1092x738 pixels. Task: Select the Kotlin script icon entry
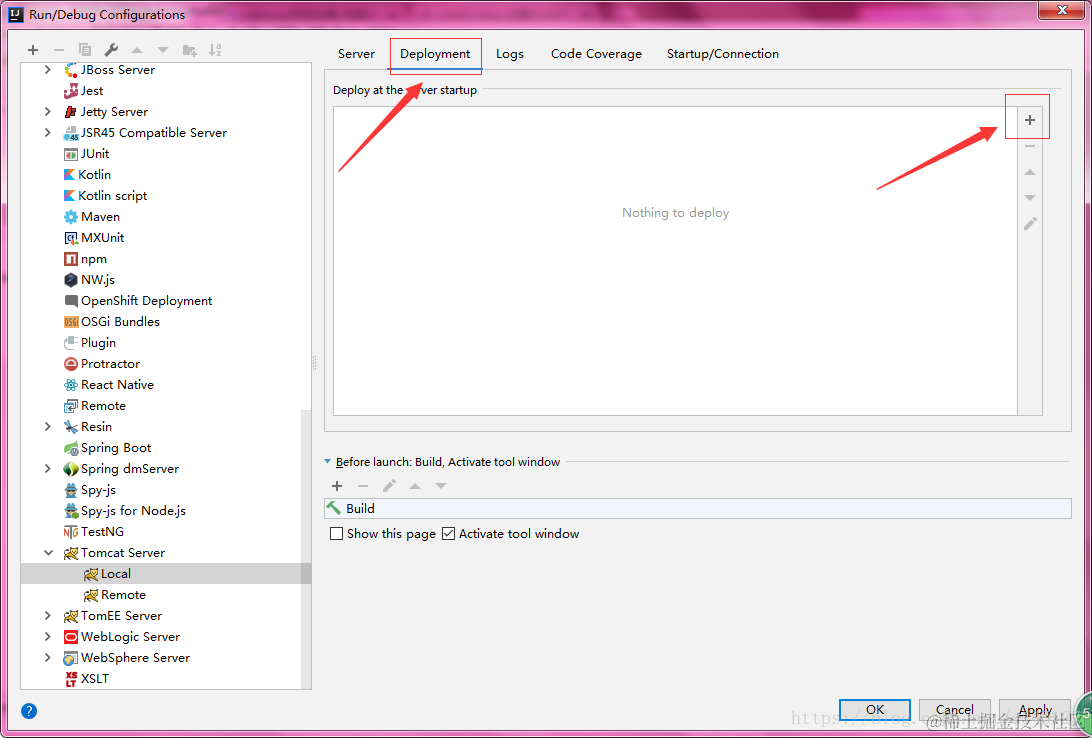(69, 196)
